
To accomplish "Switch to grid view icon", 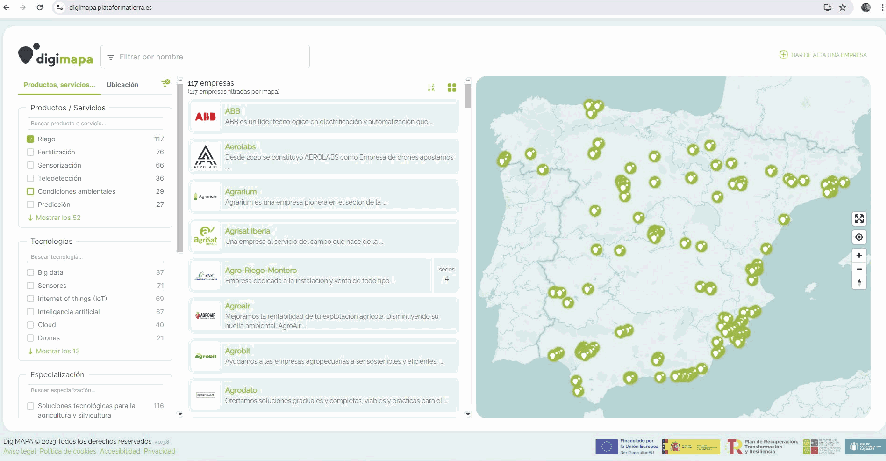I will pos(452,88).
